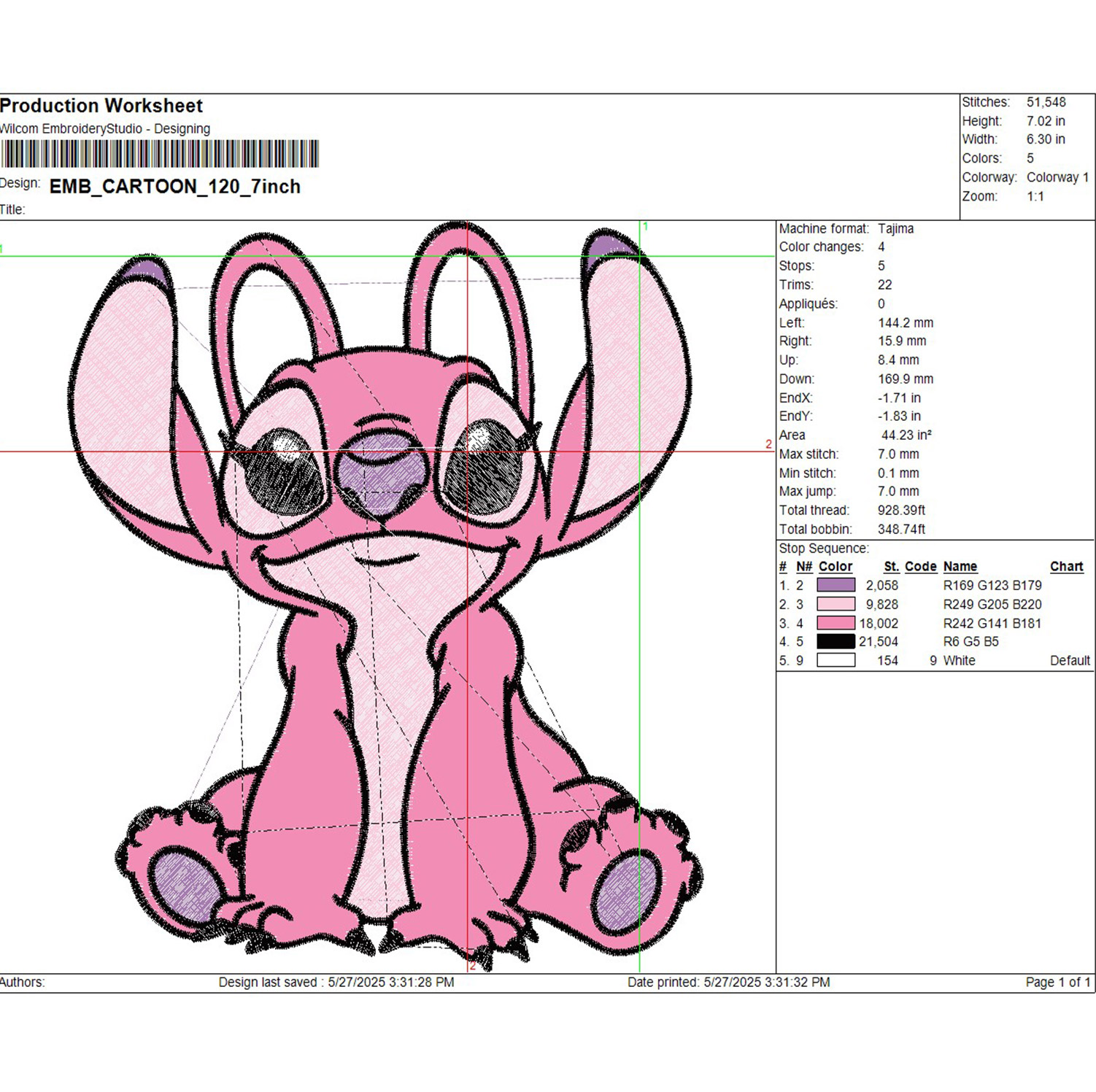
Task: Click the design name EMB_CARTOON_120_7inch
Action: [x=175, y=187]
